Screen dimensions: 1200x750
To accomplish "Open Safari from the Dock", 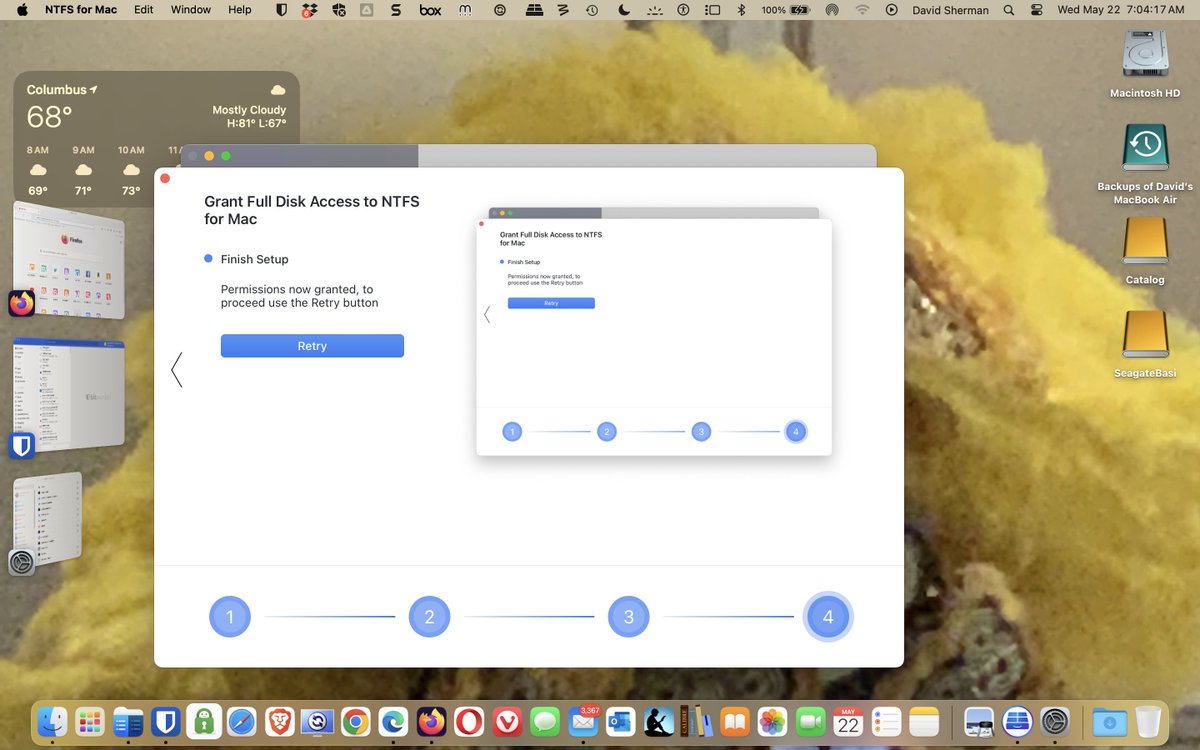I will point(241,722).
